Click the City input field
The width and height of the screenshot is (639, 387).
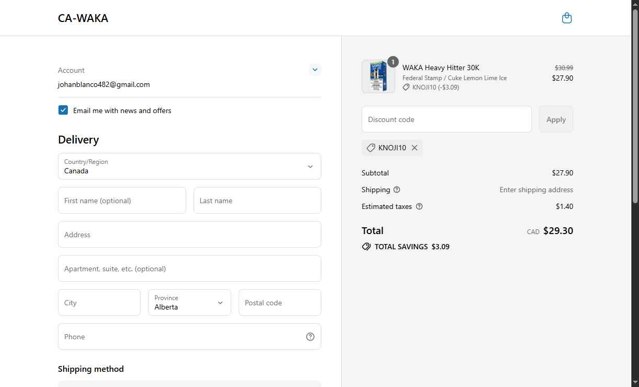point(99,303)
